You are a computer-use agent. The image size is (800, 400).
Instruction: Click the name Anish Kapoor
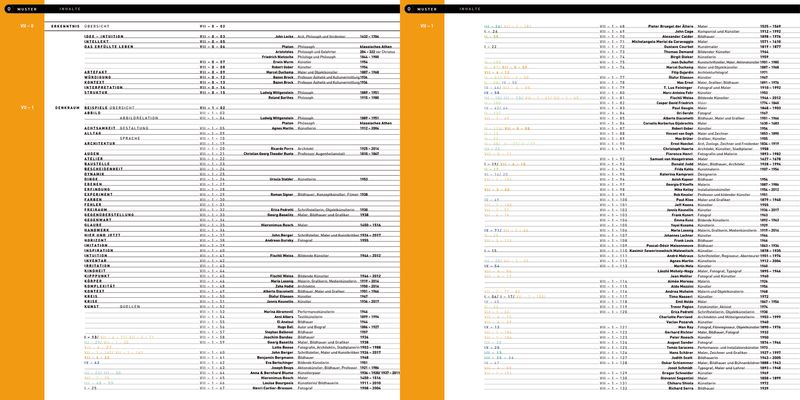pos(682,179)
